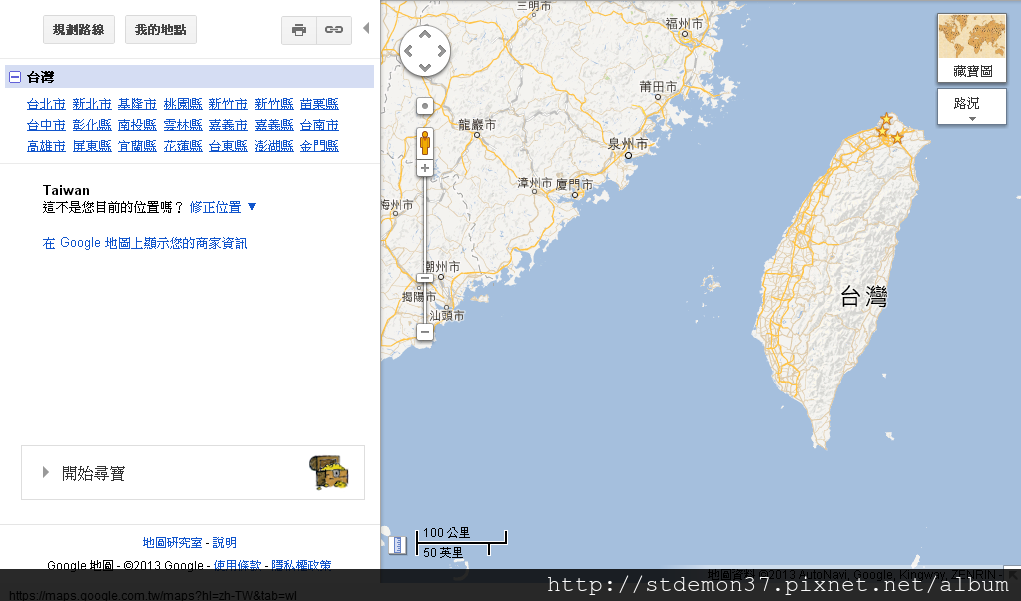Select the 台南市 link
This screenshot has height=601, width=1021.
click(x=319, y=125)
